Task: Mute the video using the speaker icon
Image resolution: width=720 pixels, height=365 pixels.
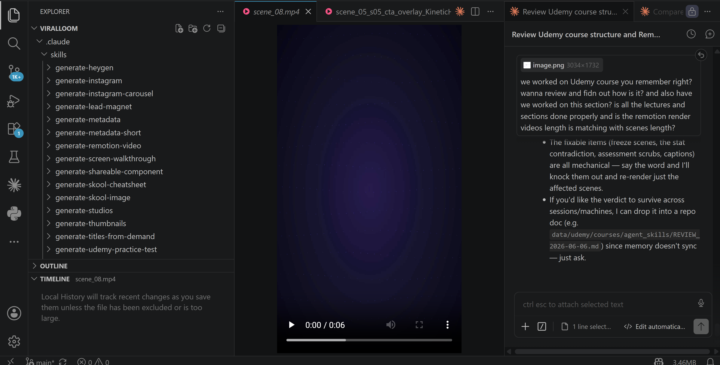Action: [x=391, y=325]
